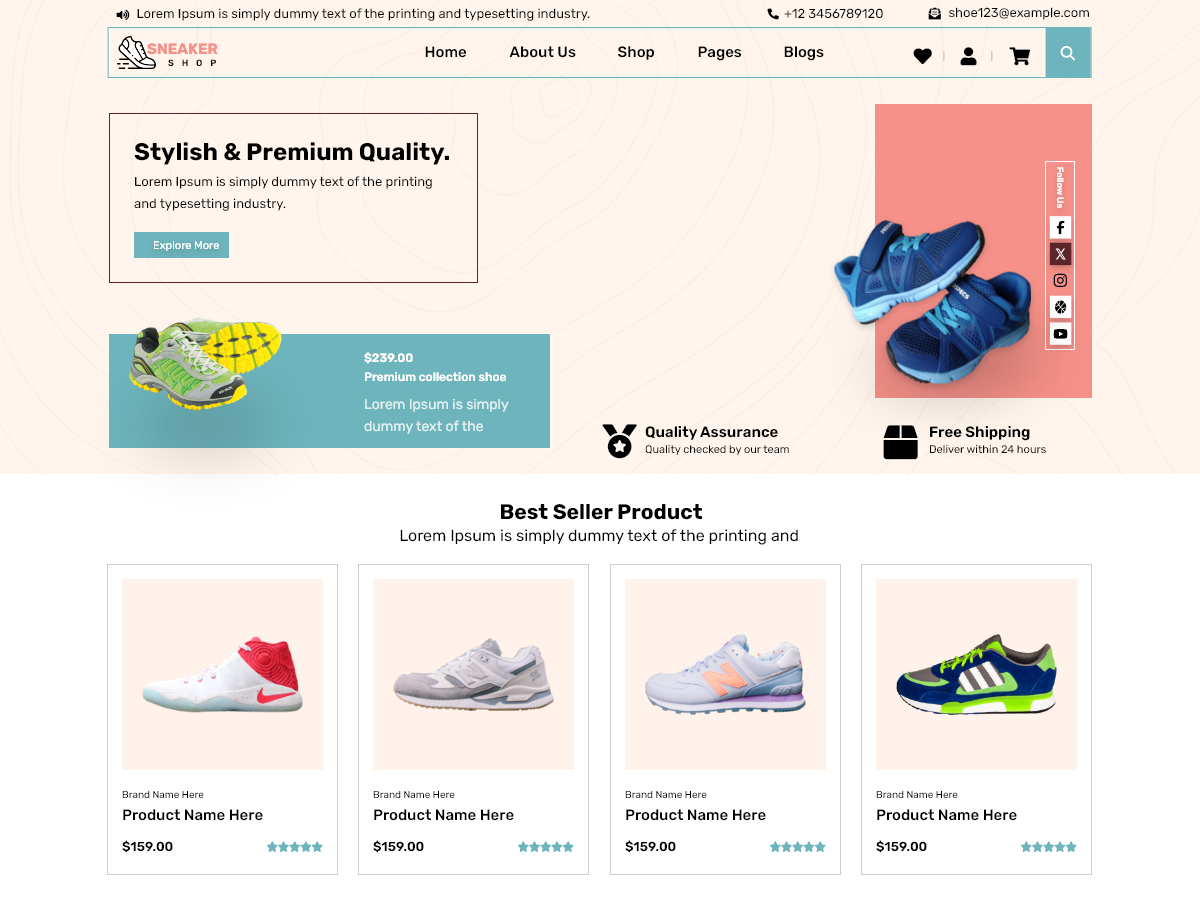Image resolution: width=1200 pixels, height=900 pixels.
Task: Open the wishlist heart icon
Action: coord(922,56)
